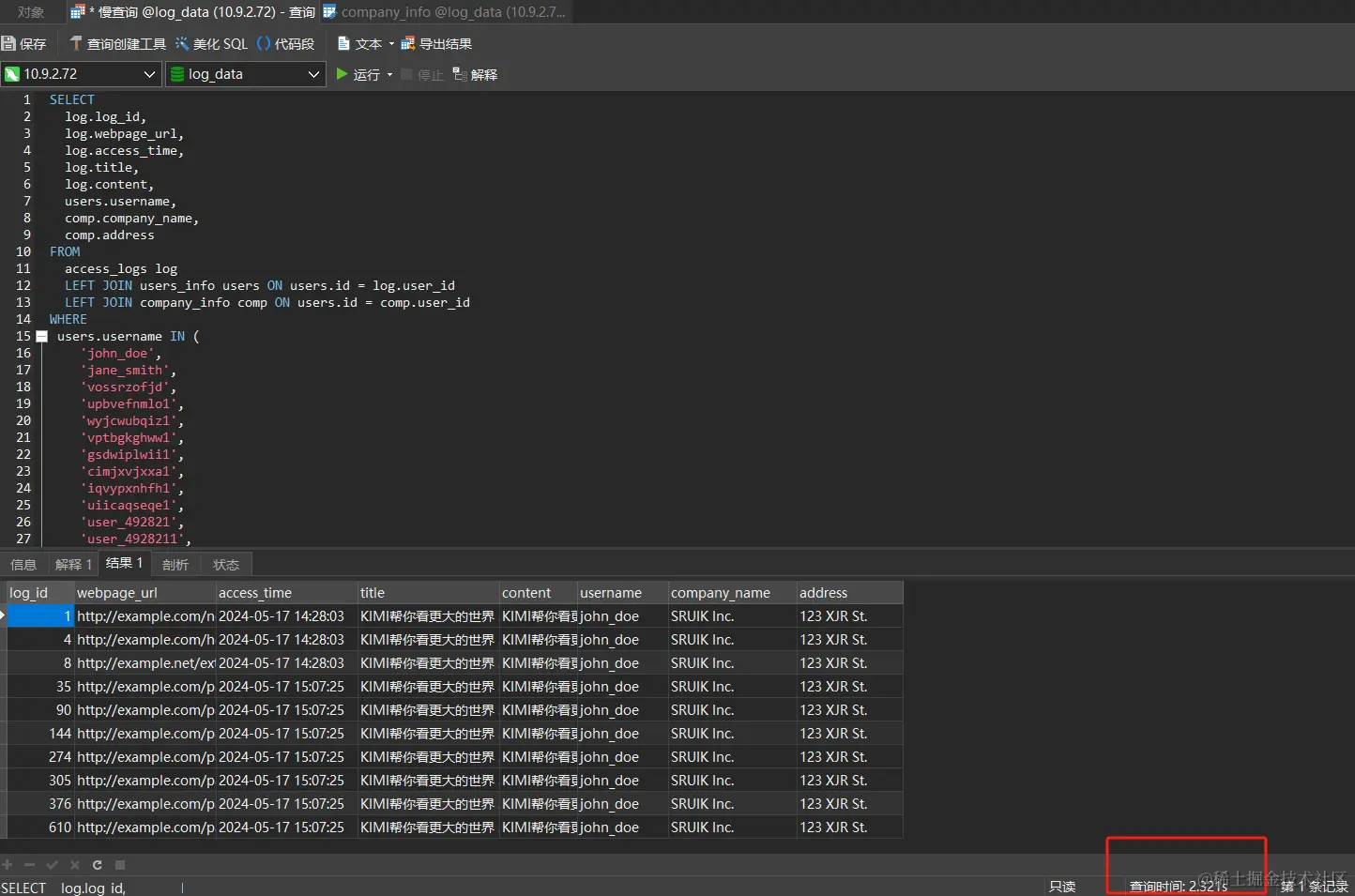This screenshot has height=896, width=1355.
Task: Click the company_name column header
Action: point(733,593)
